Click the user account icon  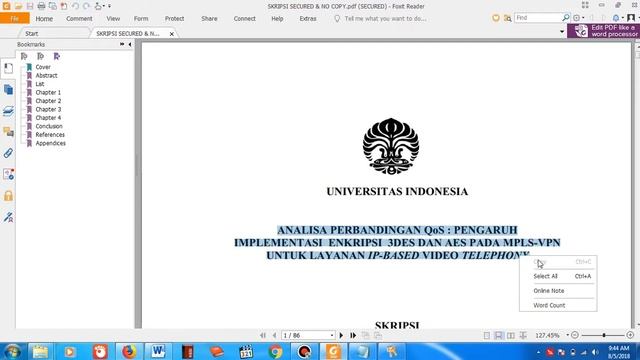(x=631, y=18)
